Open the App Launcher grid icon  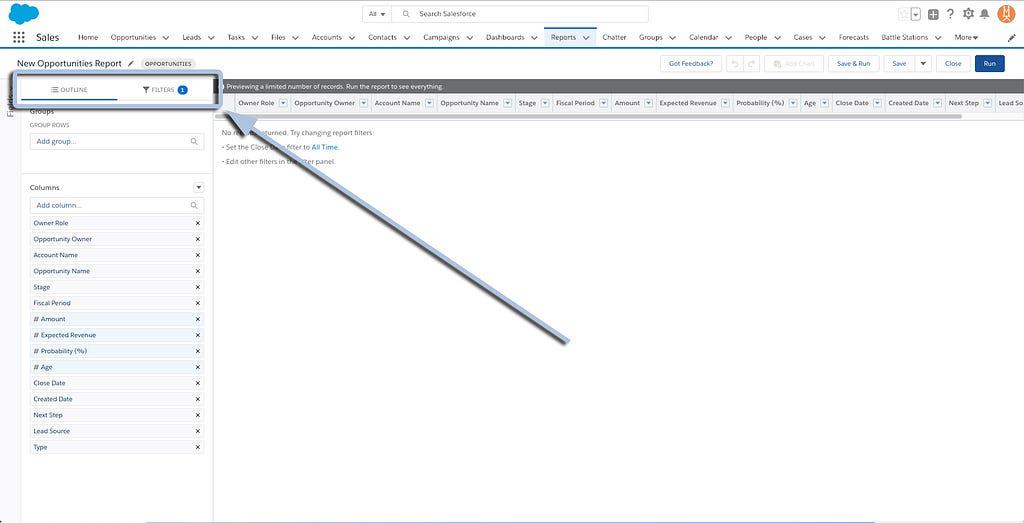click(x=19, y=37)
